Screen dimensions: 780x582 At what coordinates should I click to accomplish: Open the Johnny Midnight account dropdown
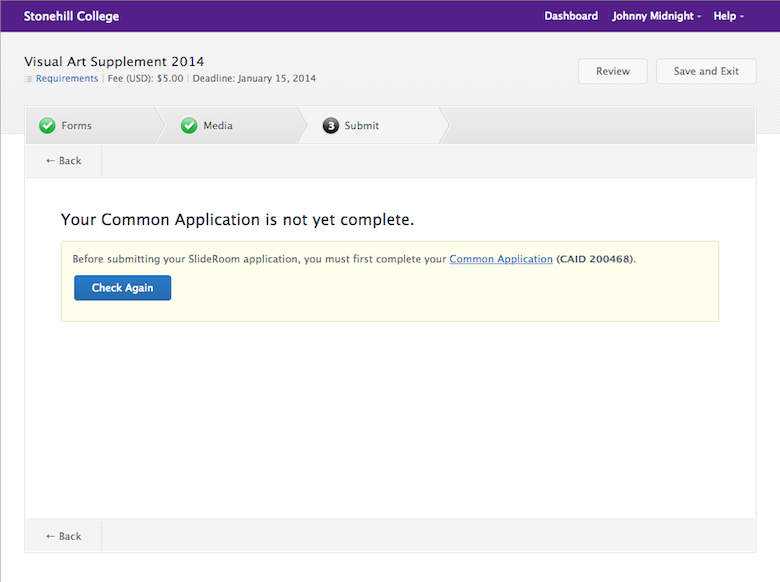click(657, 16)
